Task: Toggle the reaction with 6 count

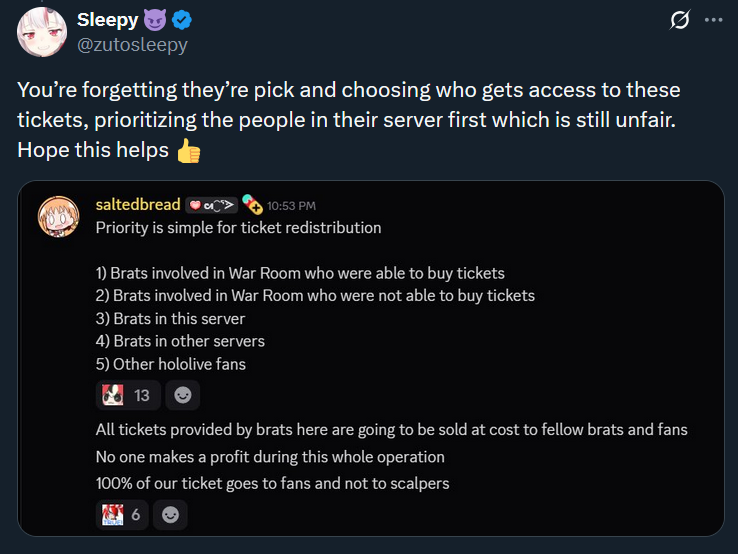Action: [125, 514]
